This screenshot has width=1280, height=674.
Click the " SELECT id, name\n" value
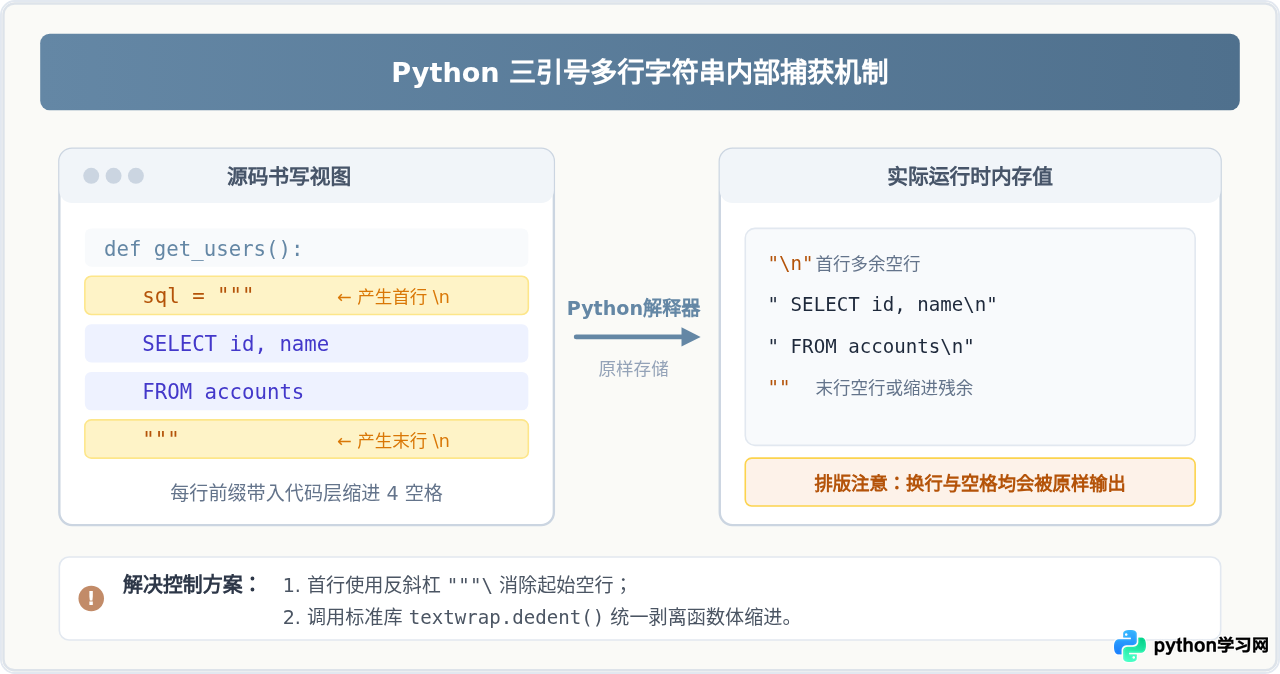(x=883, y=304)
